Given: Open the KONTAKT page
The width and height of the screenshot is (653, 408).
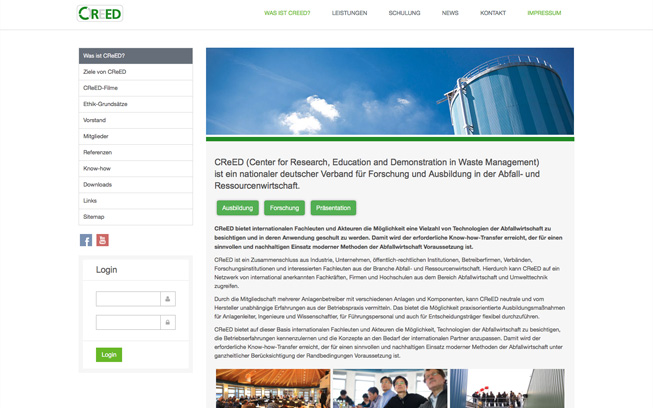Looking at the screenshot, I should coord(493,13).
